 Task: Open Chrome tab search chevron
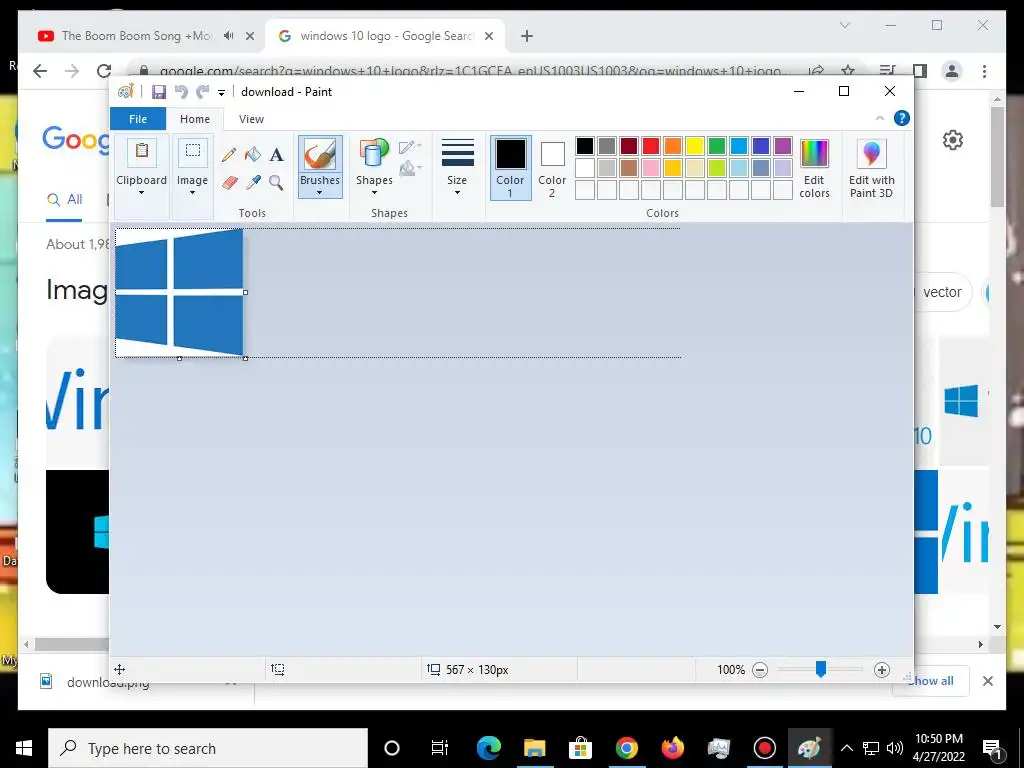coord(844,25)
